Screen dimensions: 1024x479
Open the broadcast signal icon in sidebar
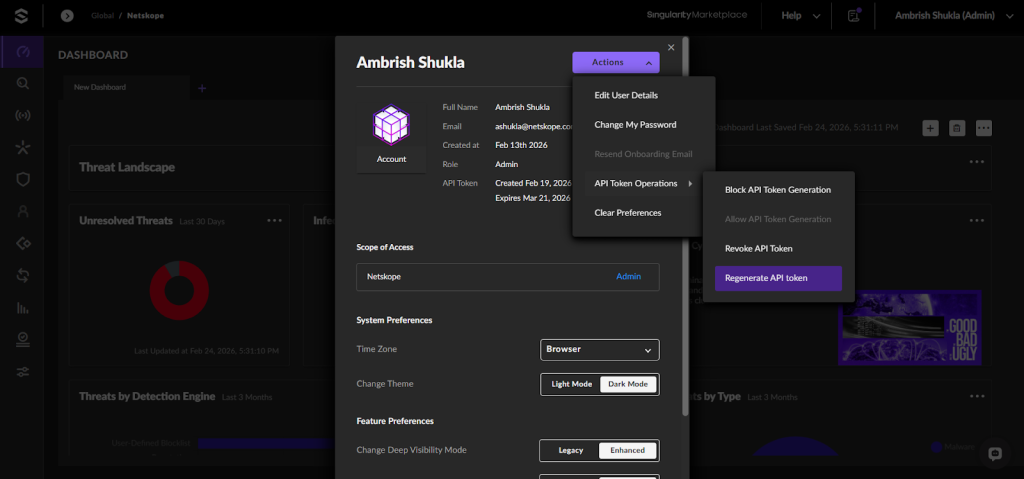(x=23, y=116)
